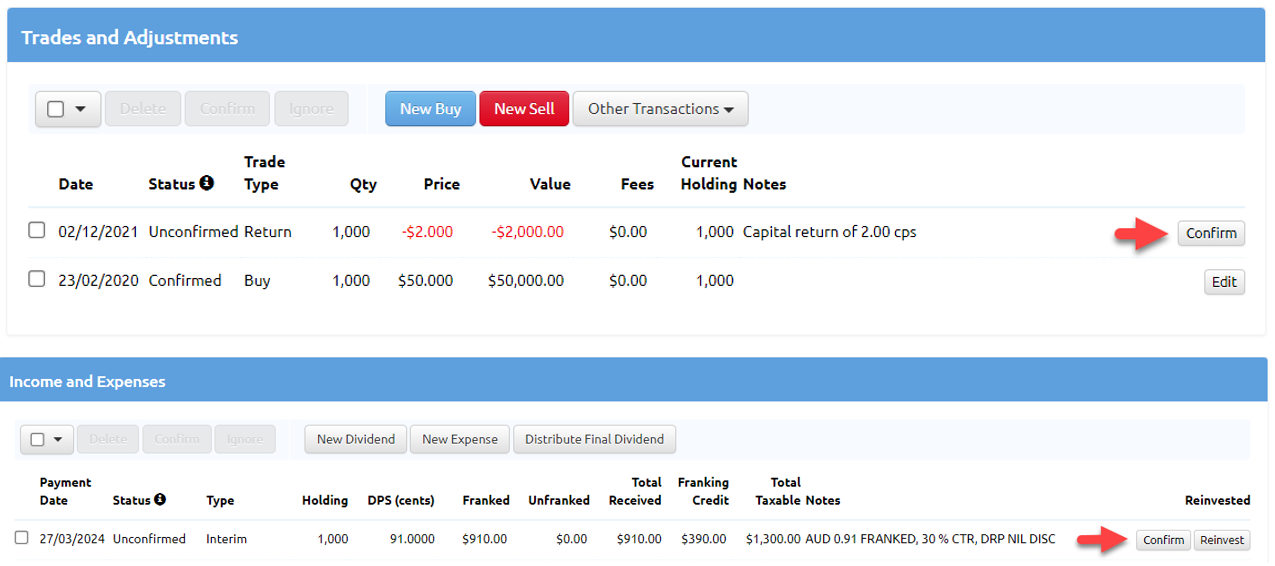Add a New Expense
1275x566 pixels.
[460, 439]
